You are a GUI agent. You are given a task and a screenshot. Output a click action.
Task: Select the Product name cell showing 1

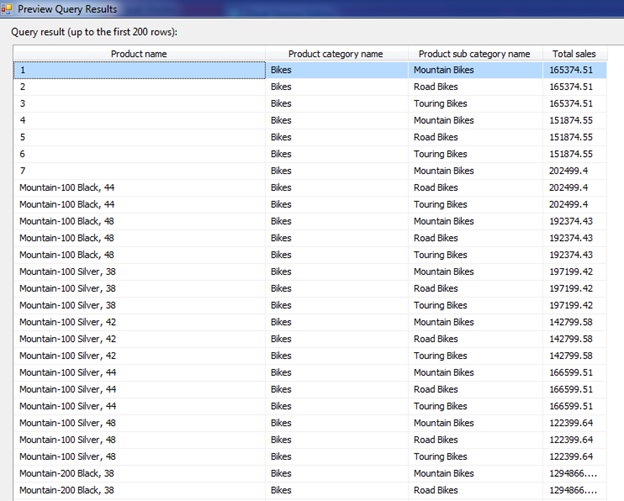point(139,70)
